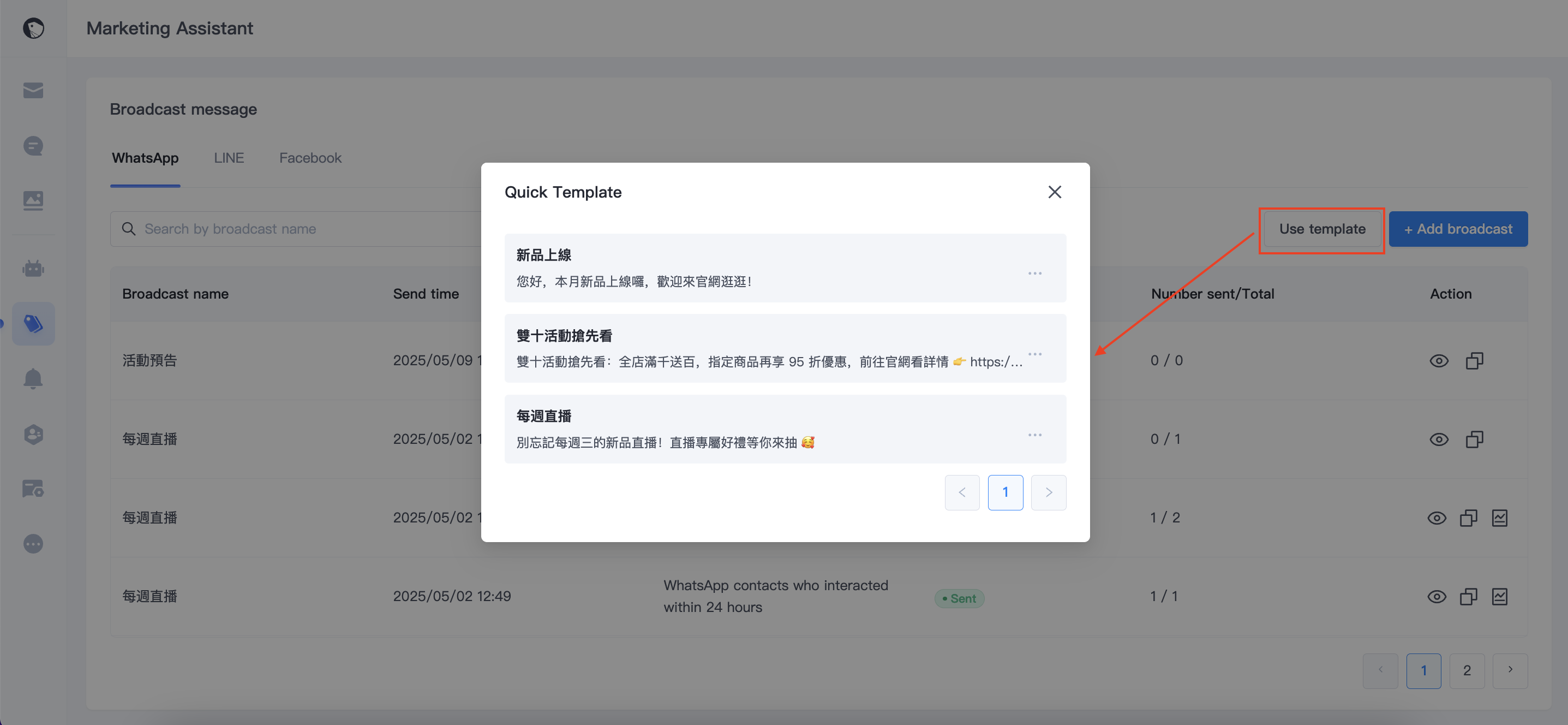Click the Add broadcast button
1568x725 pixels.
pyautogui.click(x=1458, y=229)
